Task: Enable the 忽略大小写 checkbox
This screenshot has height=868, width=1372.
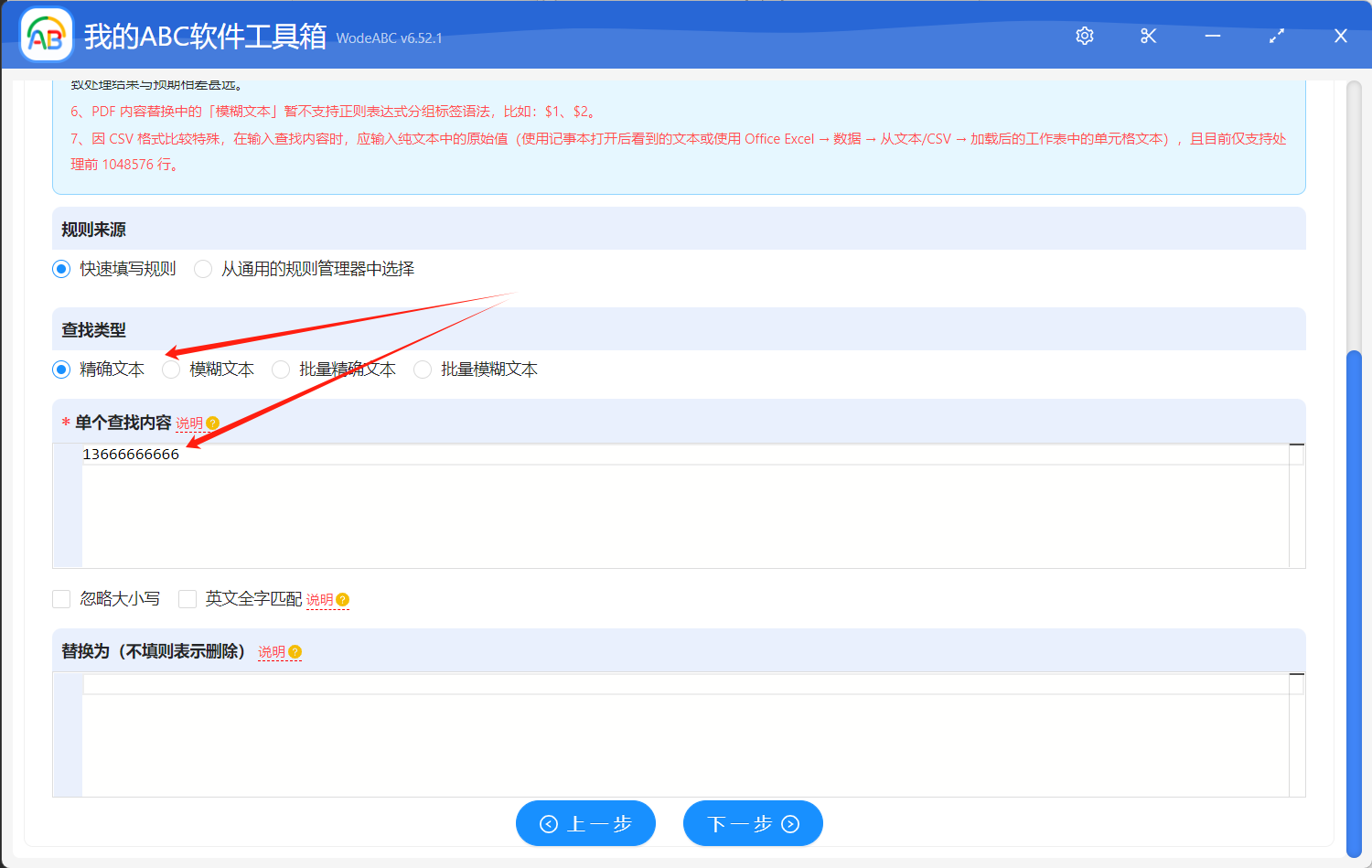Action: [x=61, y=599]
